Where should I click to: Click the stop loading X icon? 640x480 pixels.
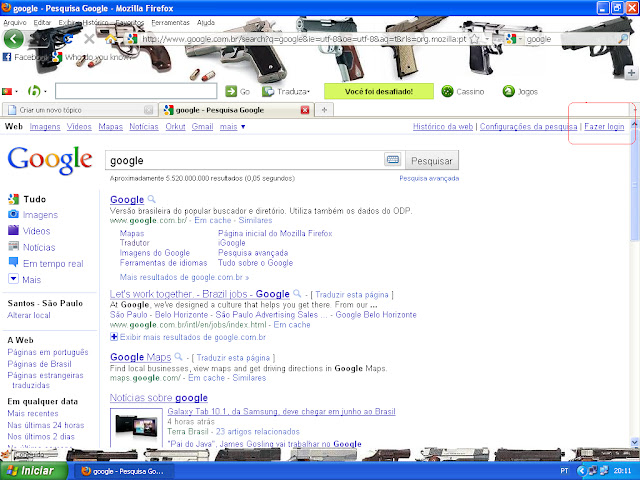click(x=89, y=39)
